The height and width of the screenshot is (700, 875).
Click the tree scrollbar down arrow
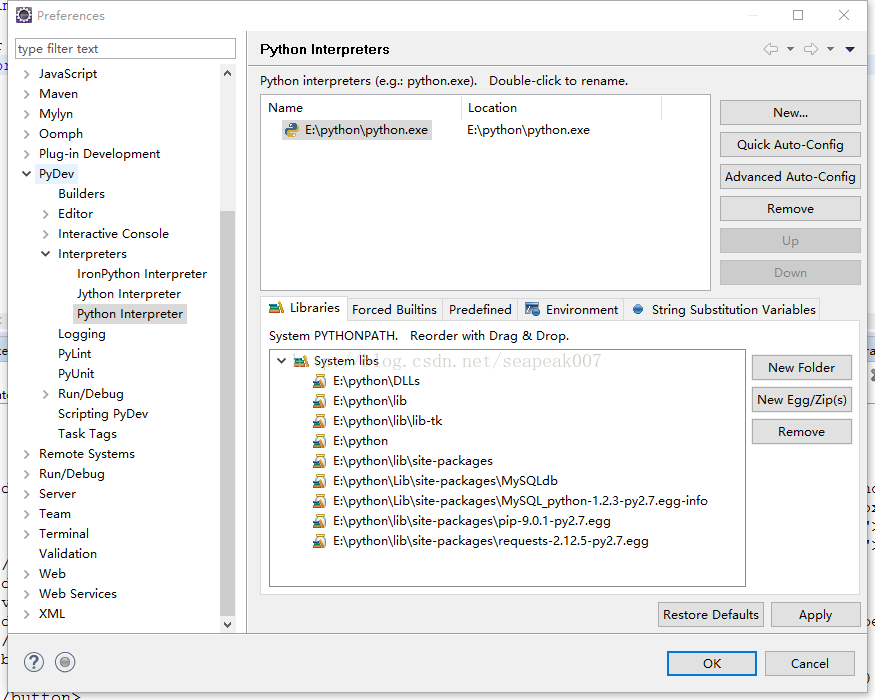[227, 625]
